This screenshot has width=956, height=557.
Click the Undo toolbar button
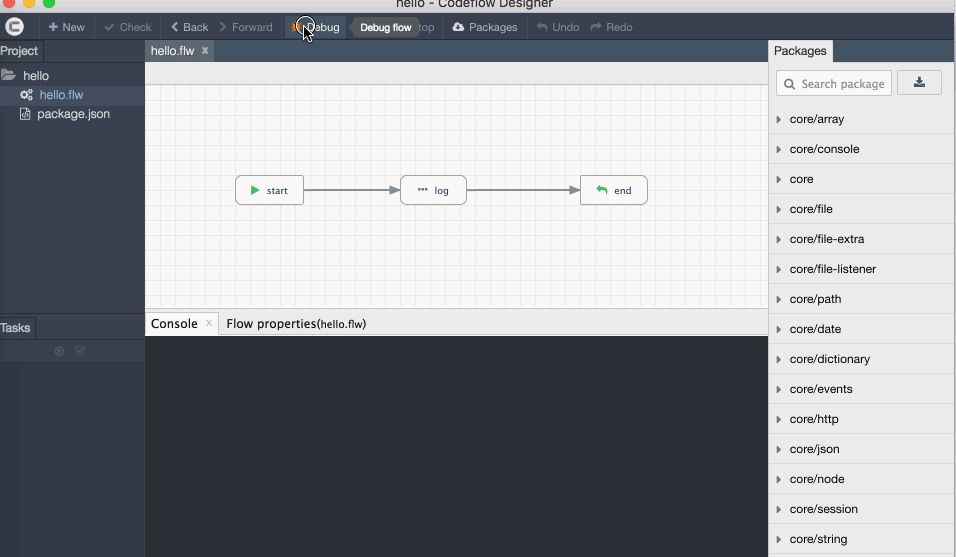558,27
